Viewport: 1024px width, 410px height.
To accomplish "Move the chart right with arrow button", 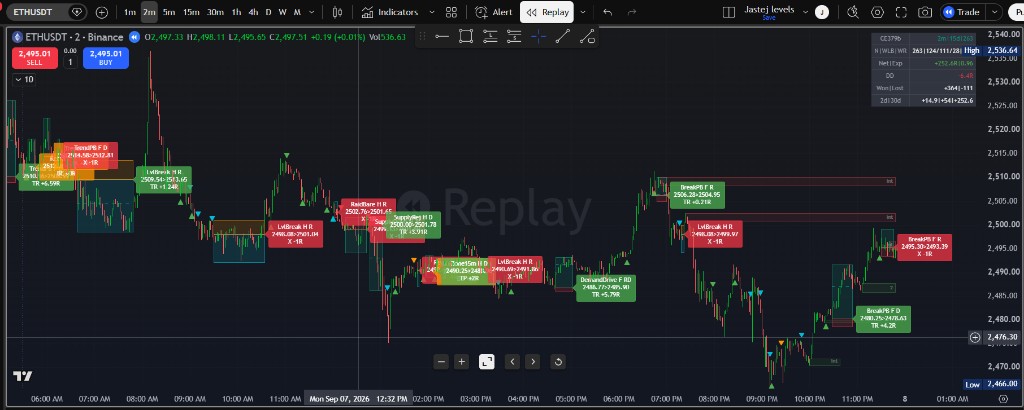I will click(x=533, y=362).
